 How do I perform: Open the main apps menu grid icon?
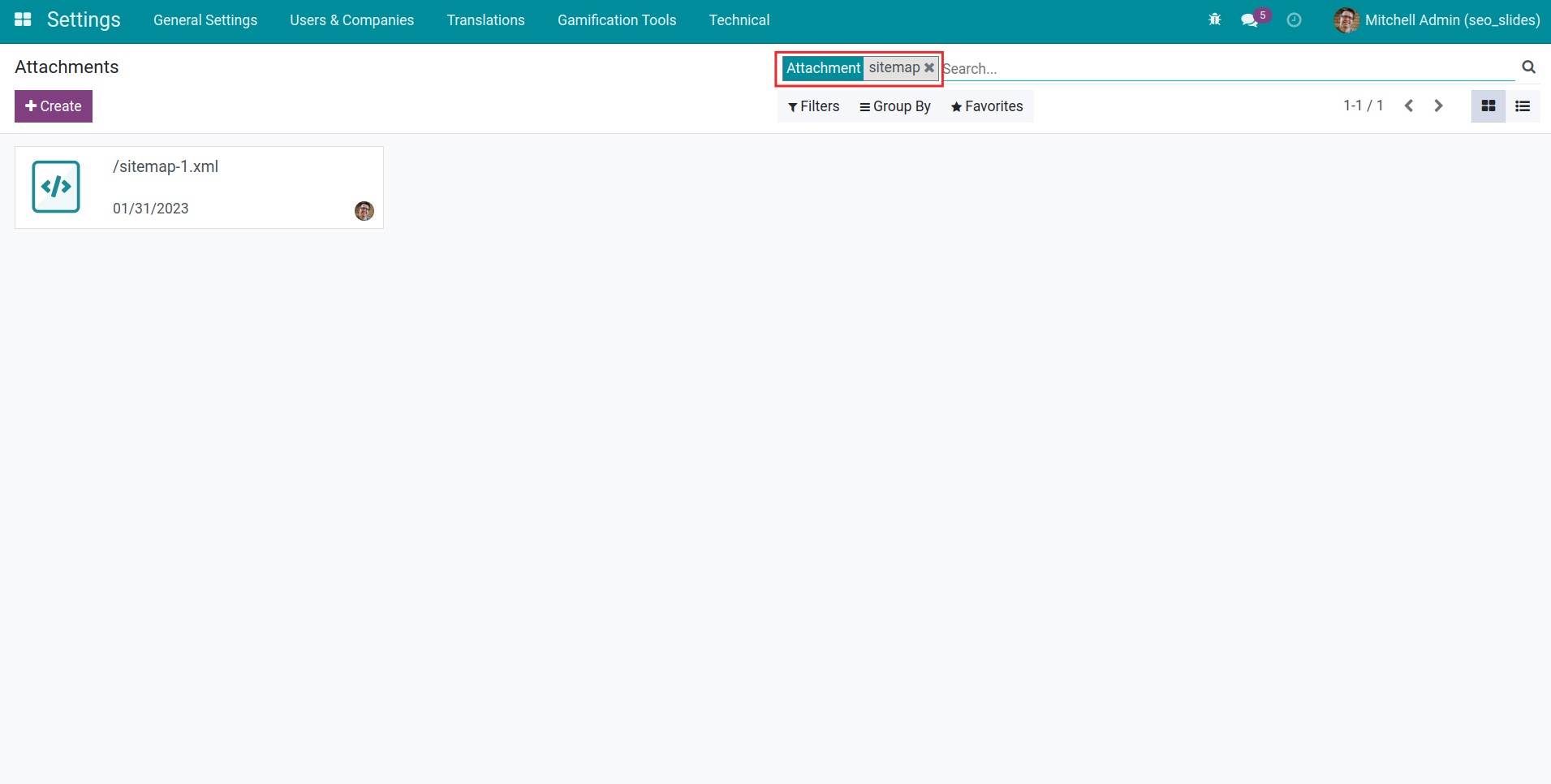pyautogui.click(x=23, y=19)
